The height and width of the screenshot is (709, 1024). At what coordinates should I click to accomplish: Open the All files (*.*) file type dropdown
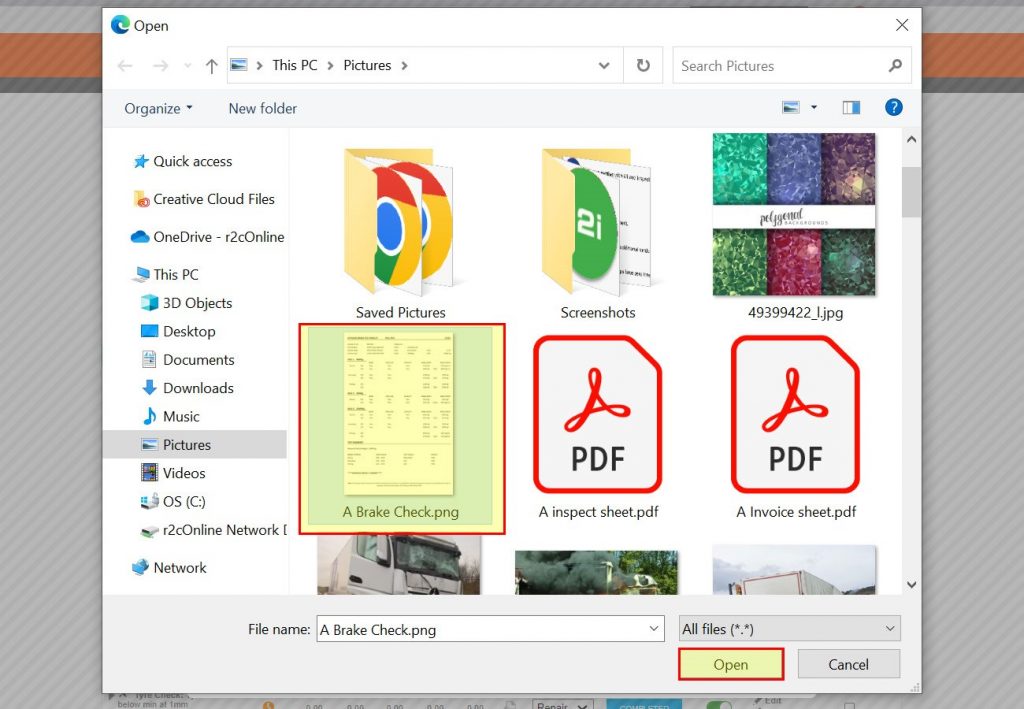(x=788, y=628)
